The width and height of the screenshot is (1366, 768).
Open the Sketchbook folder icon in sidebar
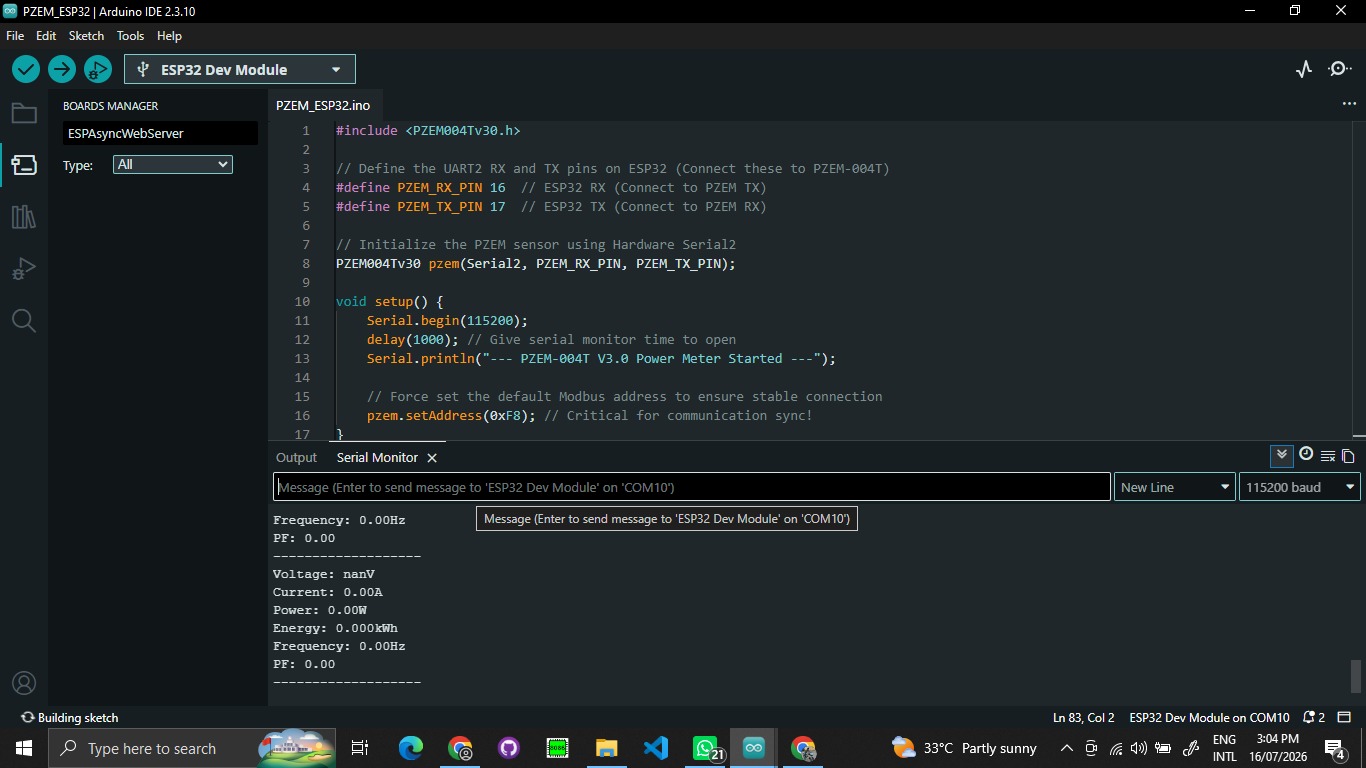[x=24, y=113]
